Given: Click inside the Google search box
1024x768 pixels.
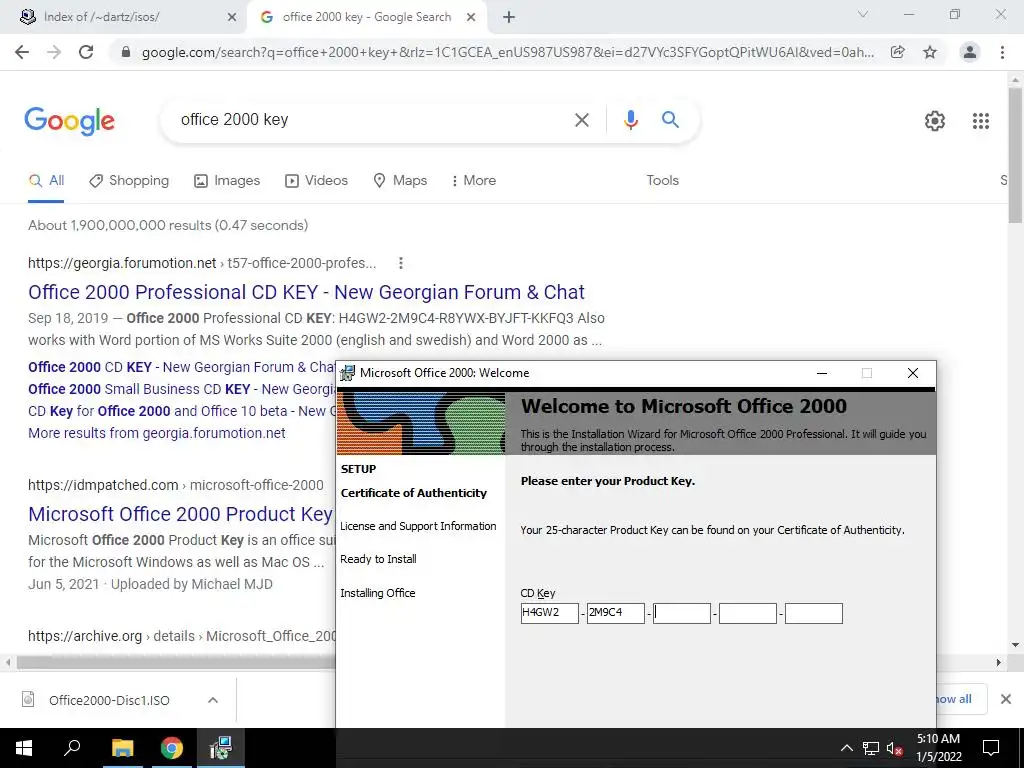Looking at the screenshot, I should [x=372, y=120].
